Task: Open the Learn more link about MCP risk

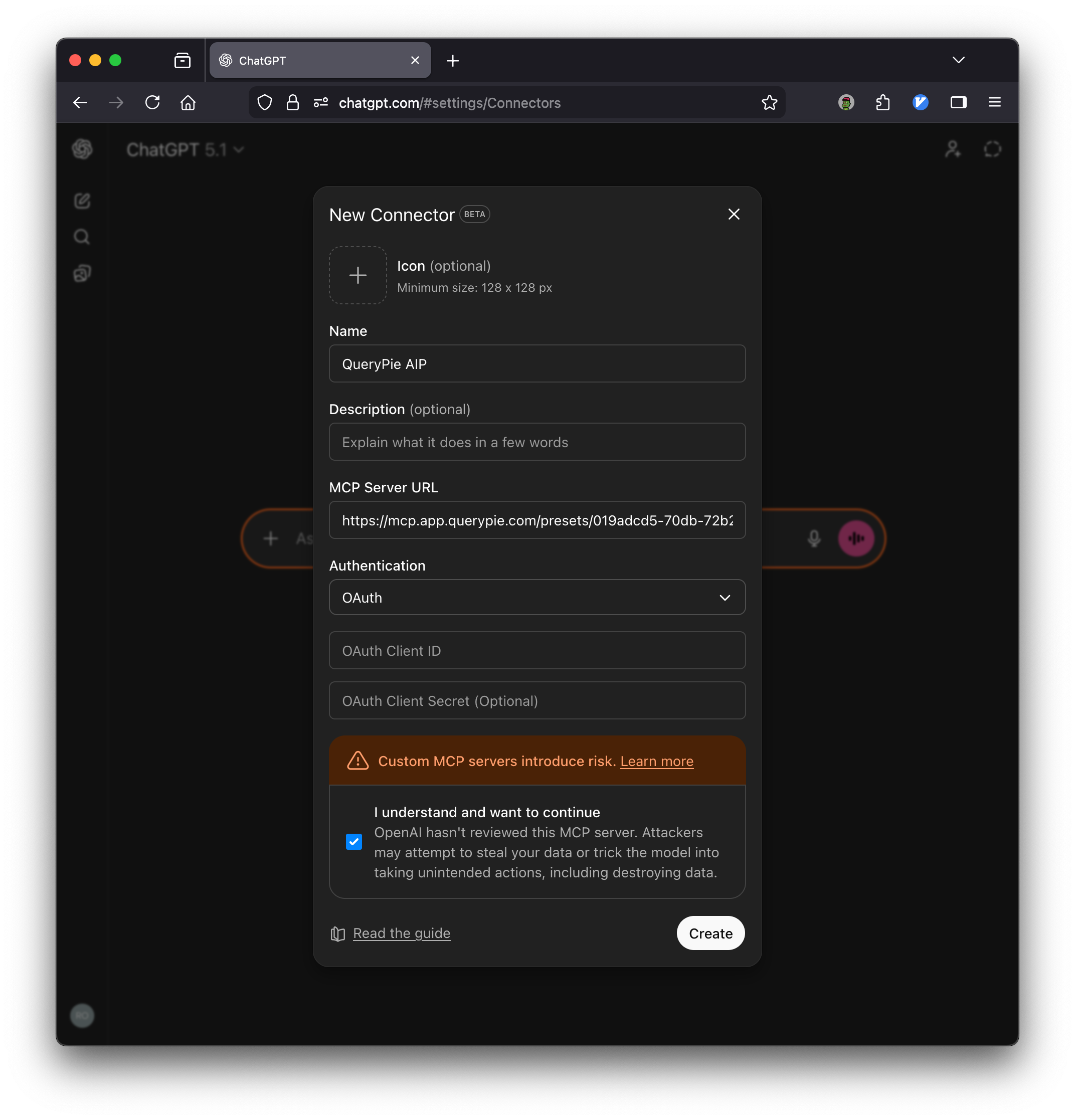Action: tap(657, 762)
